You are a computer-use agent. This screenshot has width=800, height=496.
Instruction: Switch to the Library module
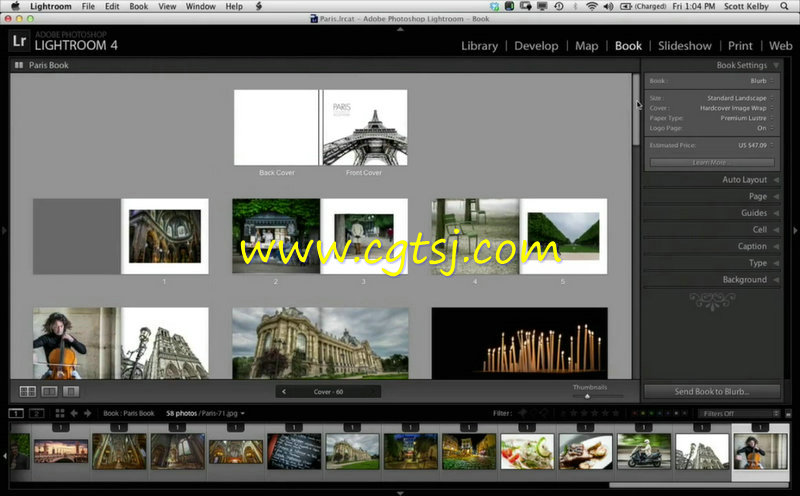479,46
